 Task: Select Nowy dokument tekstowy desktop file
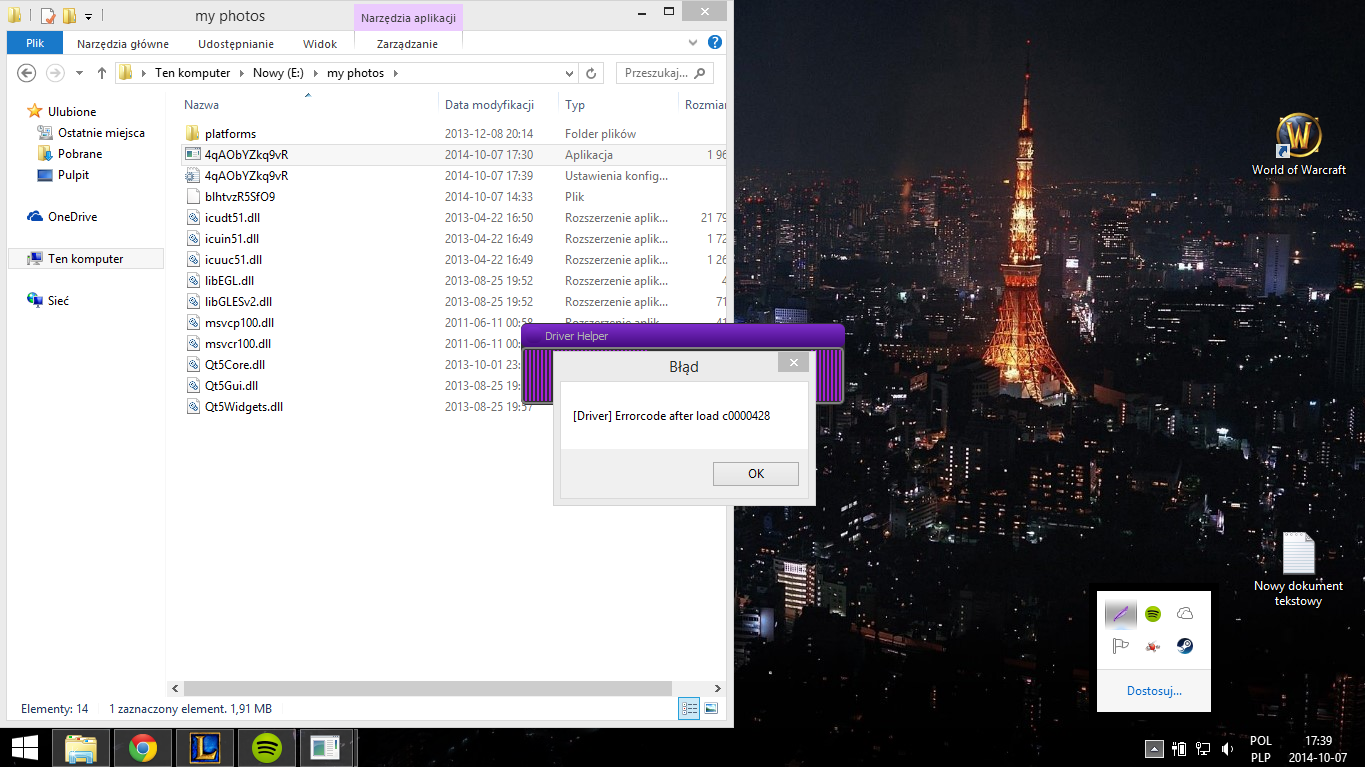point(1299,570)
